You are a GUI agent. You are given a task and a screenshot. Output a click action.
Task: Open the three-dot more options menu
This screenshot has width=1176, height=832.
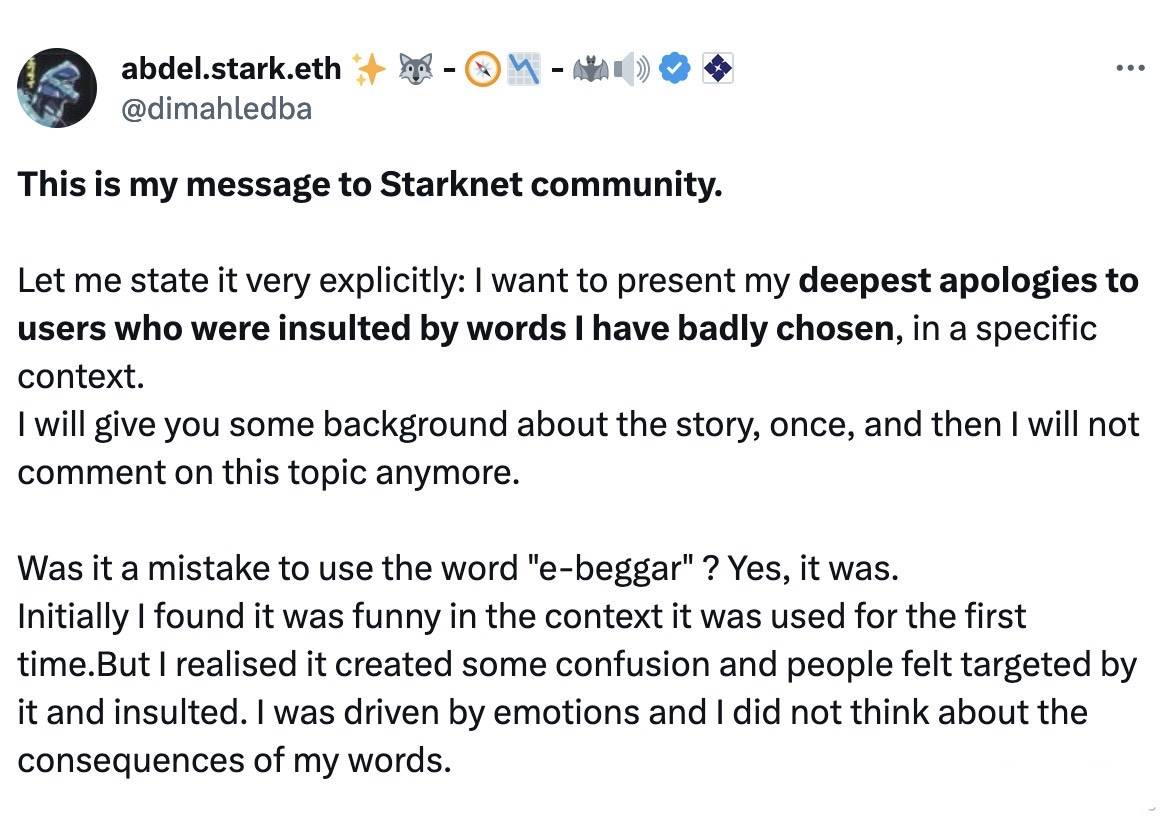tap(1130, 68)
